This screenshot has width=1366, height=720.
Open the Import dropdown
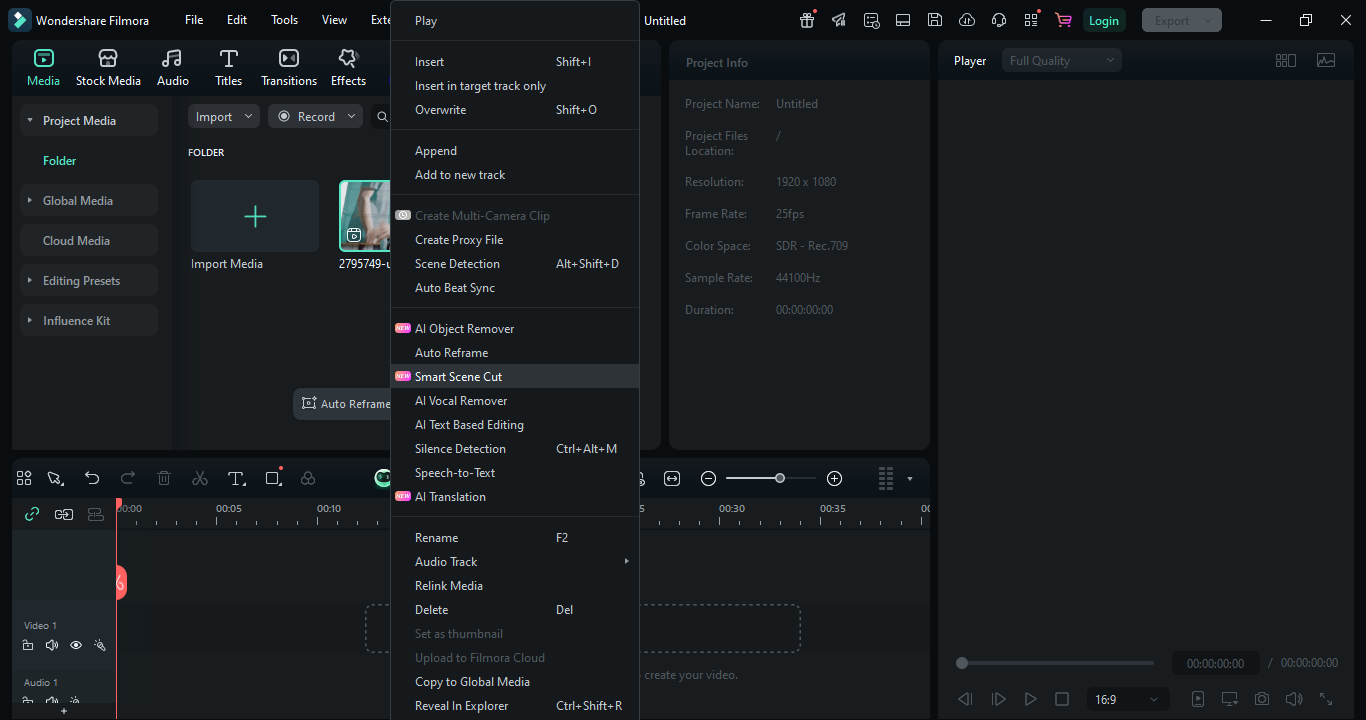coord(224,117)
